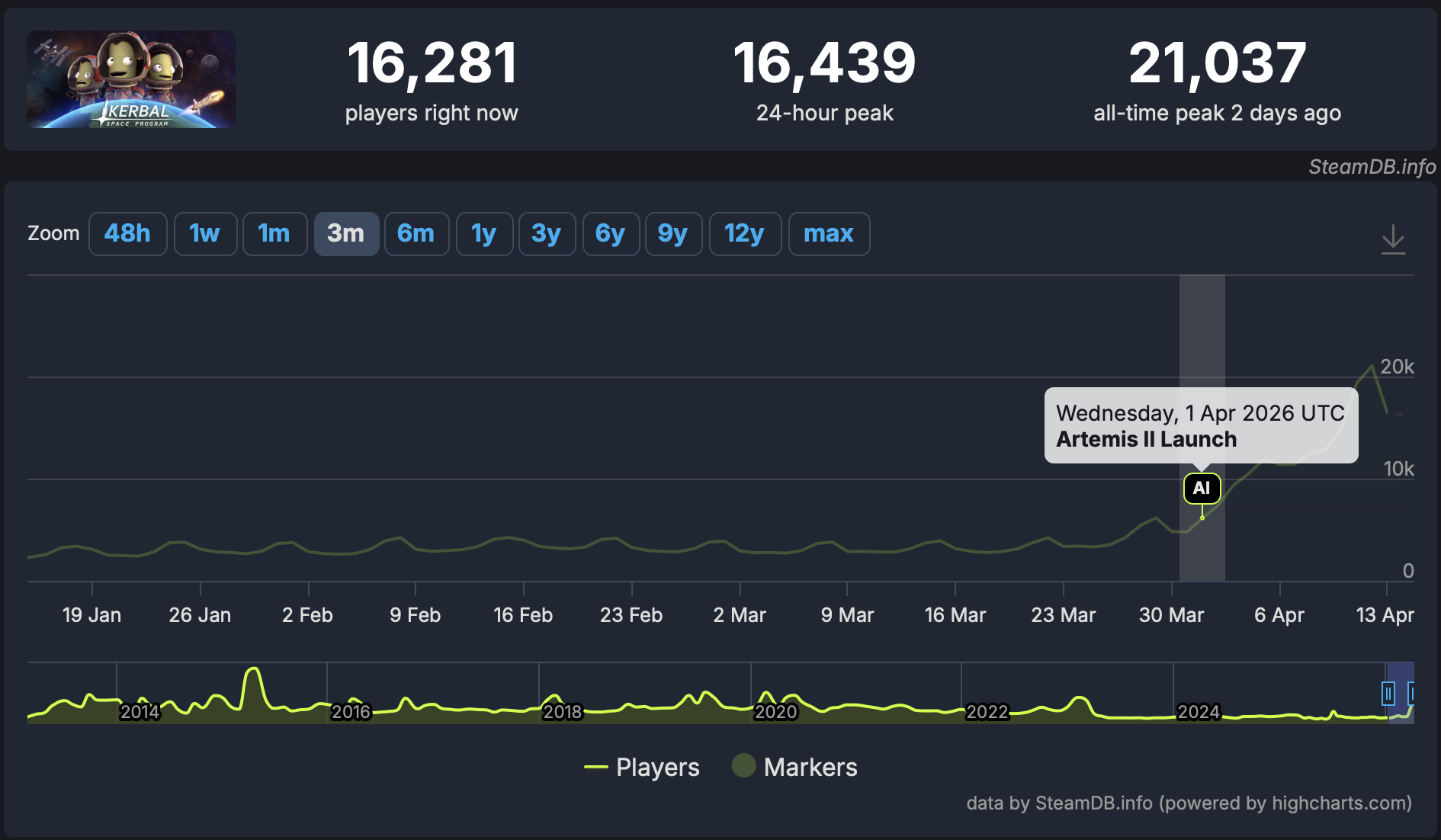
Task: Click the 6 Apr axis label
Action: 1279,615
